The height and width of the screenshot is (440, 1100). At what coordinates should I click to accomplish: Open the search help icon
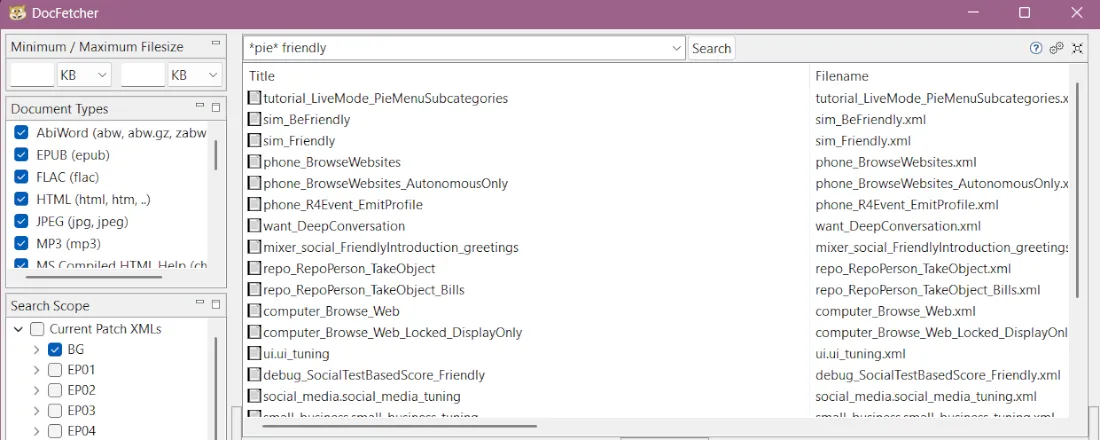point(1035,48)
